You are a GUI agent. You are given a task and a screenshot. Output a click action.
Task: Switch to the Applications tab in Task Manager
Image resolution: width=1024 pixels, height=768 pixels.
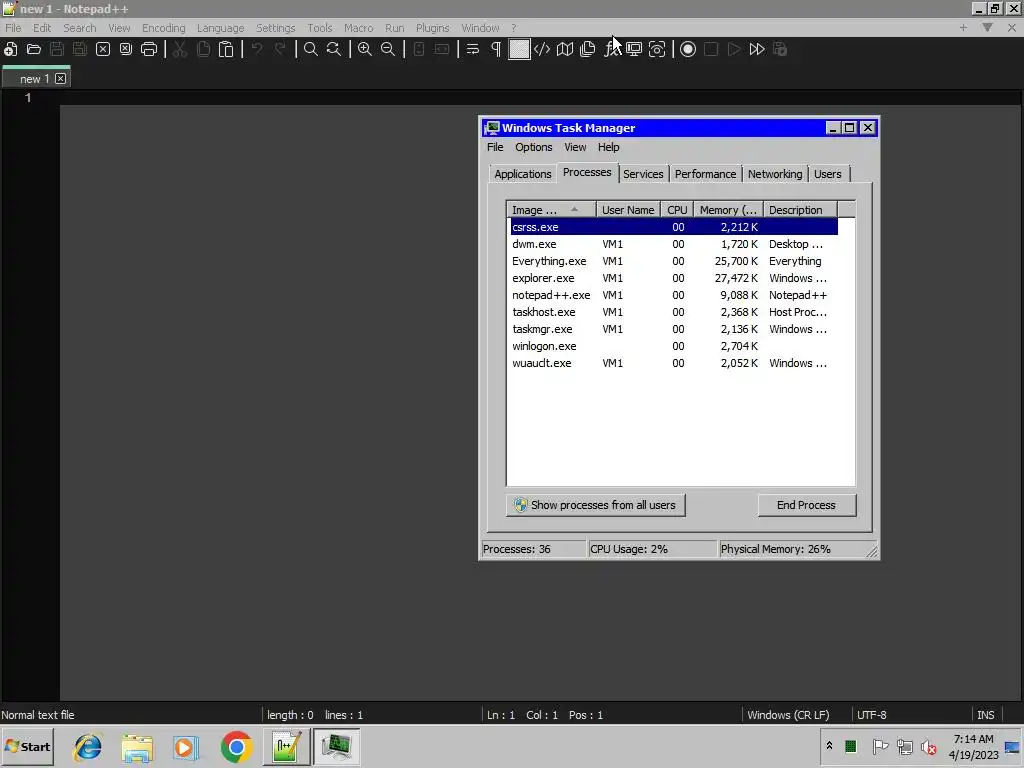(522, 174)
